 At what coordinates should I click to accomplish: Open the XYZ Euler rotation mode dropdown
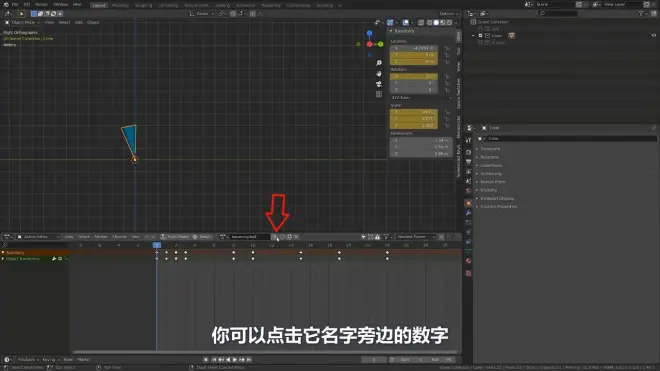tap(421, 98)
